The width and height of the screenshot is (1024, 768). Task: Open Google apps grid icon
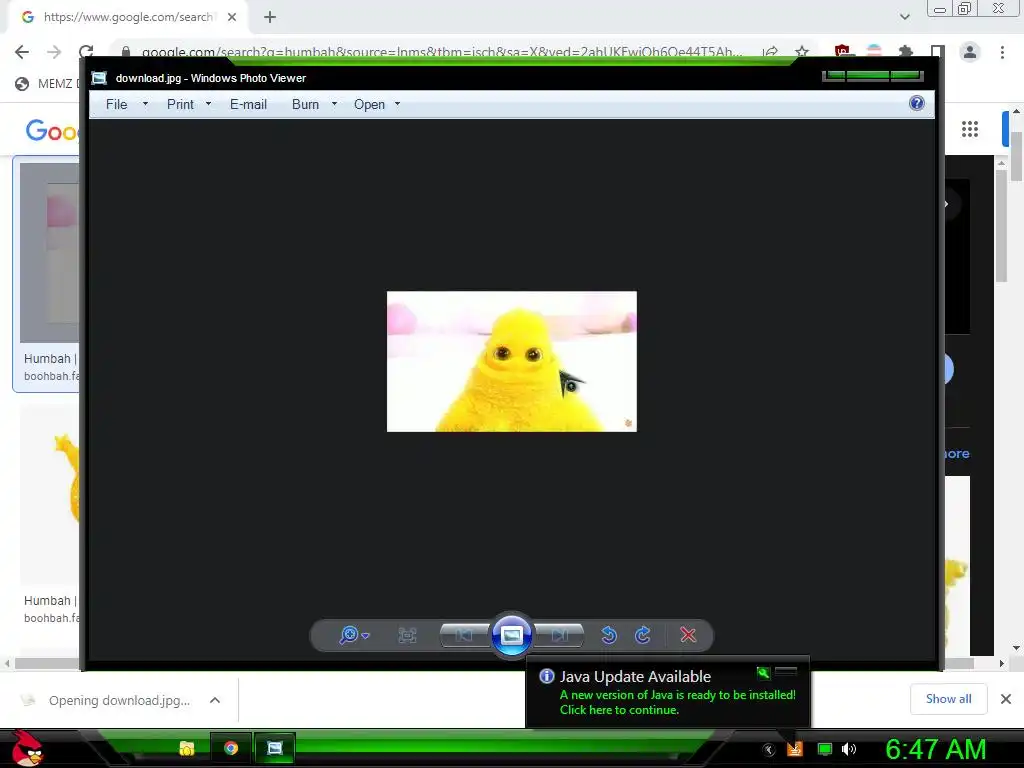[x=970, y=129]
